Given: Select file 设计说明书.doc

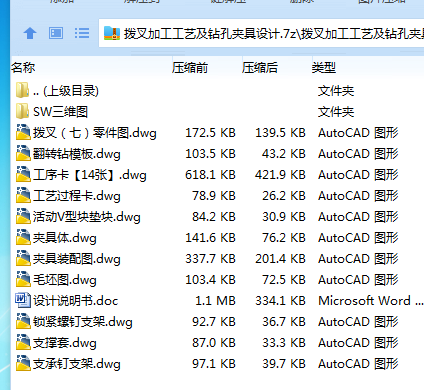Looking at the screenshot, I should 76,301.
